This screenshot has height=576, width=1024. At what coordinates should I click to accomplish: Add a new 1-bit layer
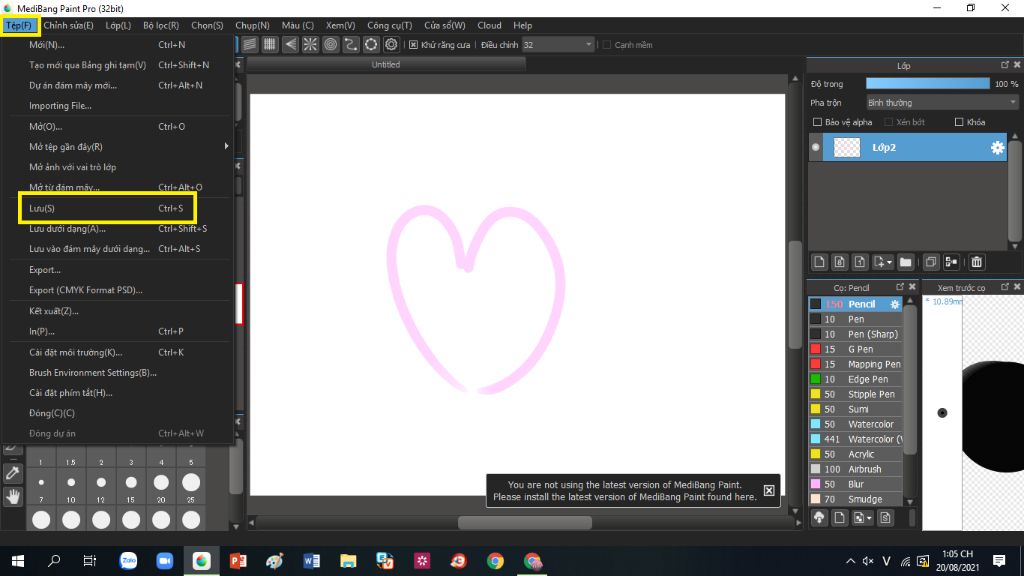(859, 262)
